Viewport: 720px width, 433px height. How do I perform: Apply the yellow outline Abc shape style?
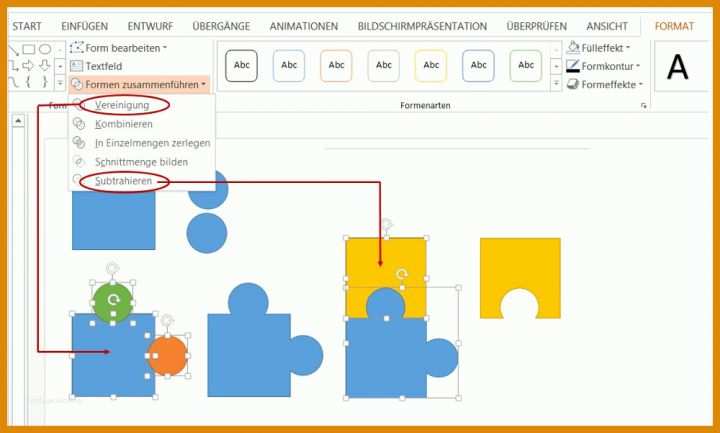coord(431,66)
